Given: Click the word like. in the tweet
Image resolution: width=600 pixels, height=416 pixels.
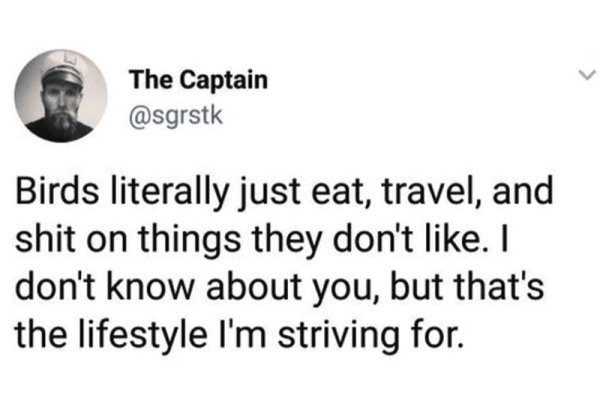Looking at the screenshot, I should point(455,239).
